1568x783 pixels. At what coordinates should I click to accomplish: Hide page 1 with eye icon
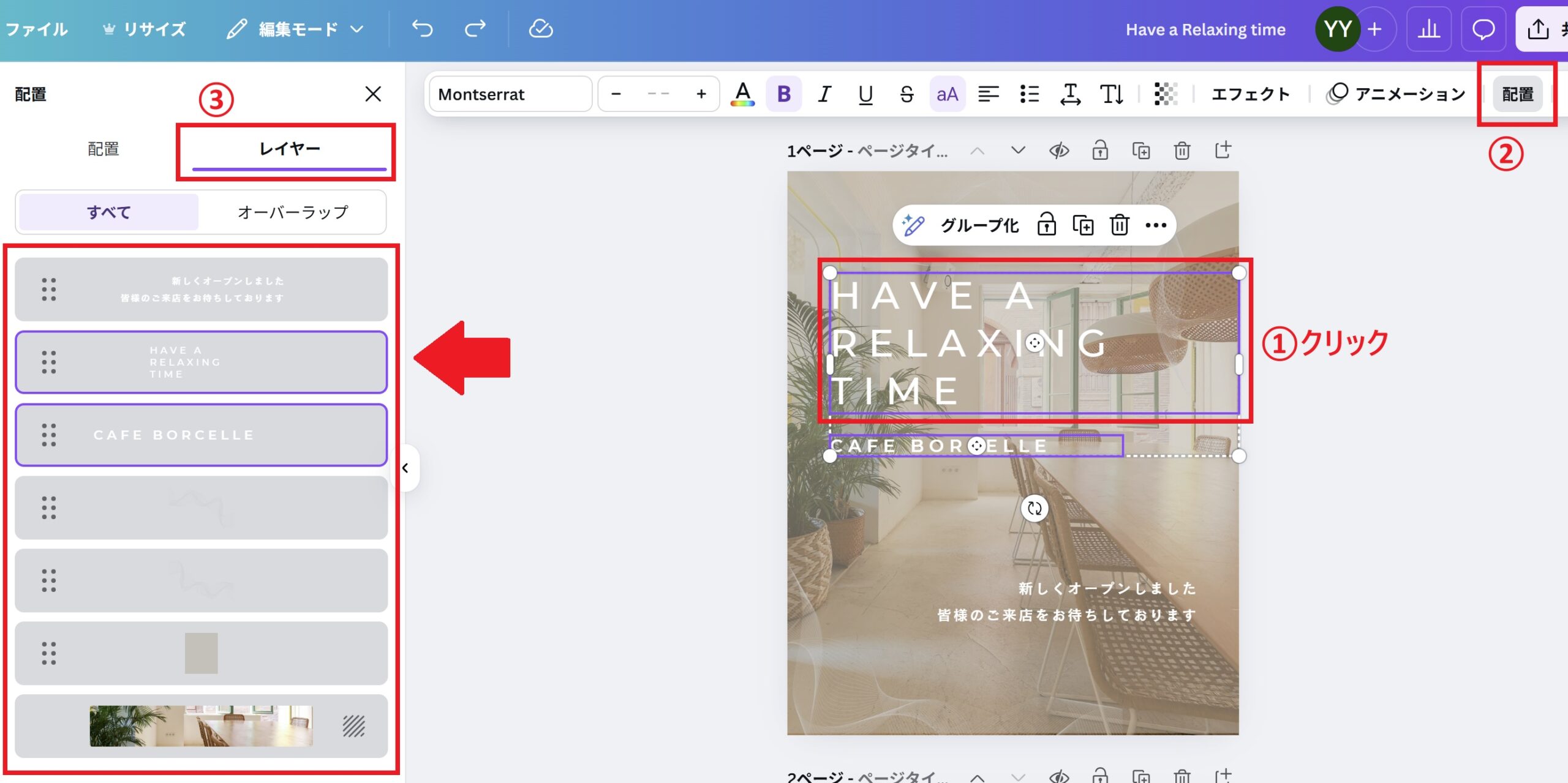(1059, 151)
